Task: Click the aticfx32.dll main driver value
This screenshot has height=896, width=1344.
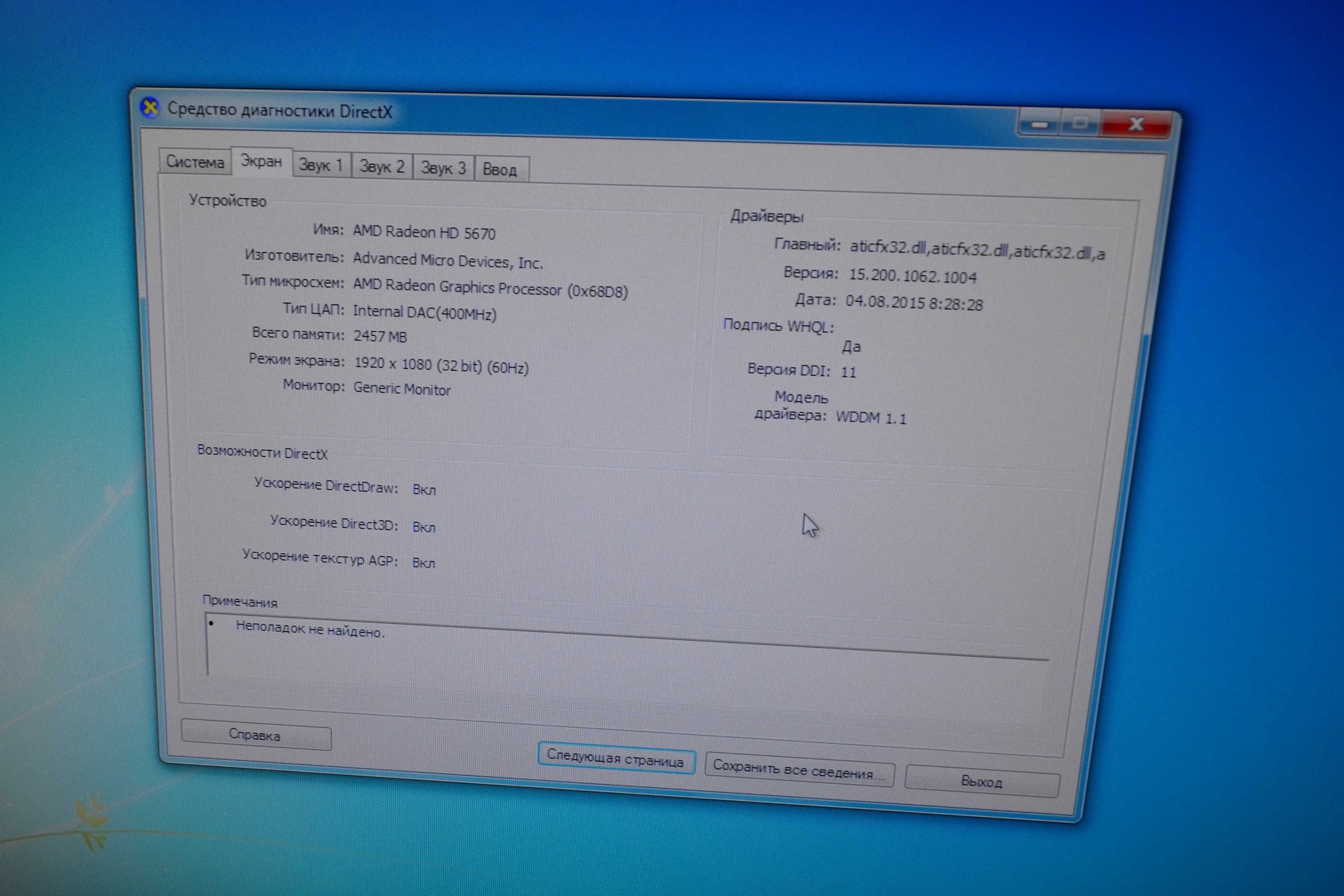Action: click(977, 250)
